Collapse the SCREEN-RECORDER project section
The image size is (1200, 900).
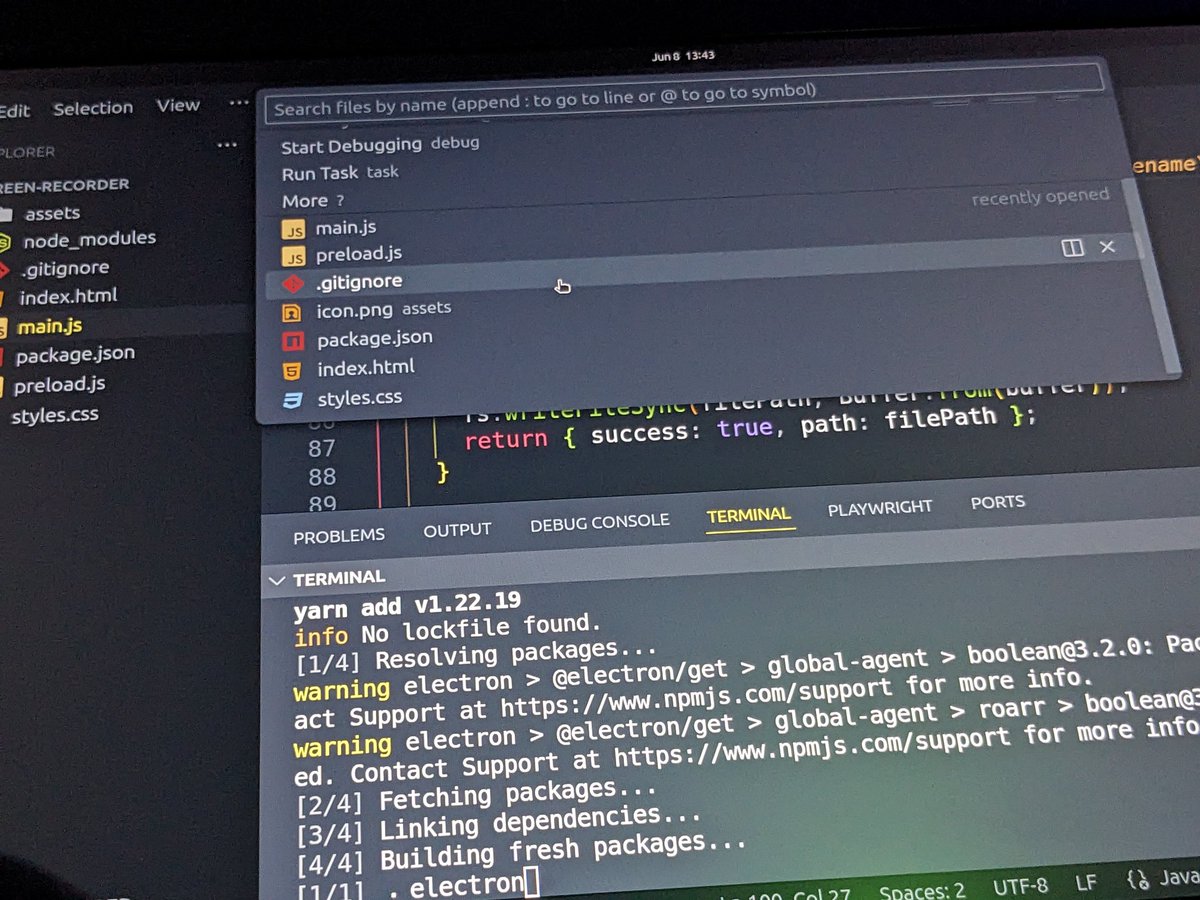(x=64, y=185)
